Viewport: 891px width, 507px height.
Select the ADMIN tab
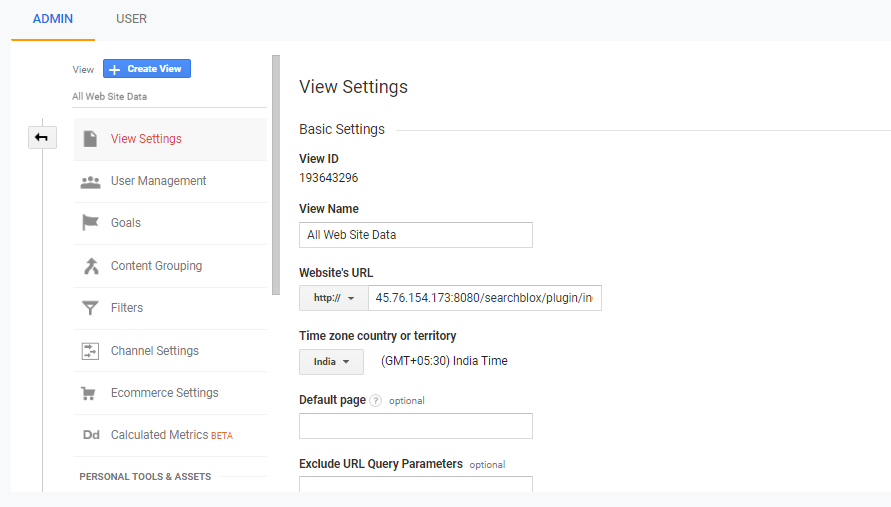point(52,19)
